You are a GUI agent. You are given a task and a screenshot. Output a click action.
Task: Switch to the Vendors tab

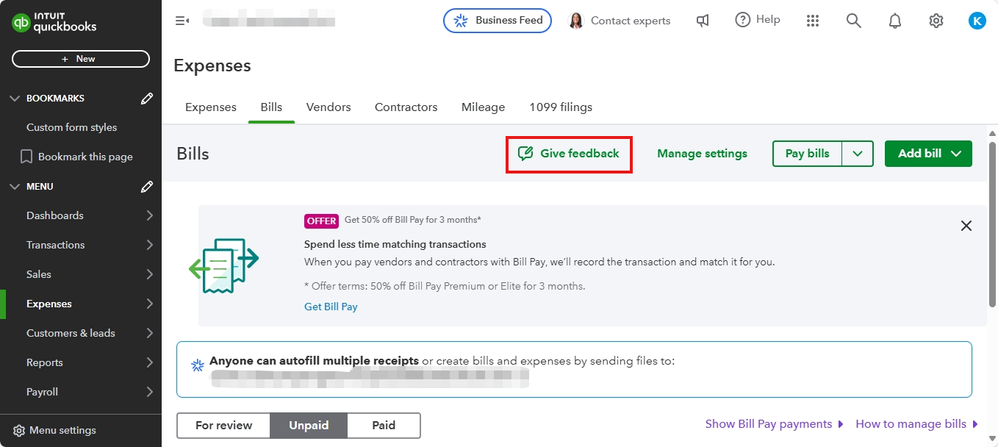(328, 107)
